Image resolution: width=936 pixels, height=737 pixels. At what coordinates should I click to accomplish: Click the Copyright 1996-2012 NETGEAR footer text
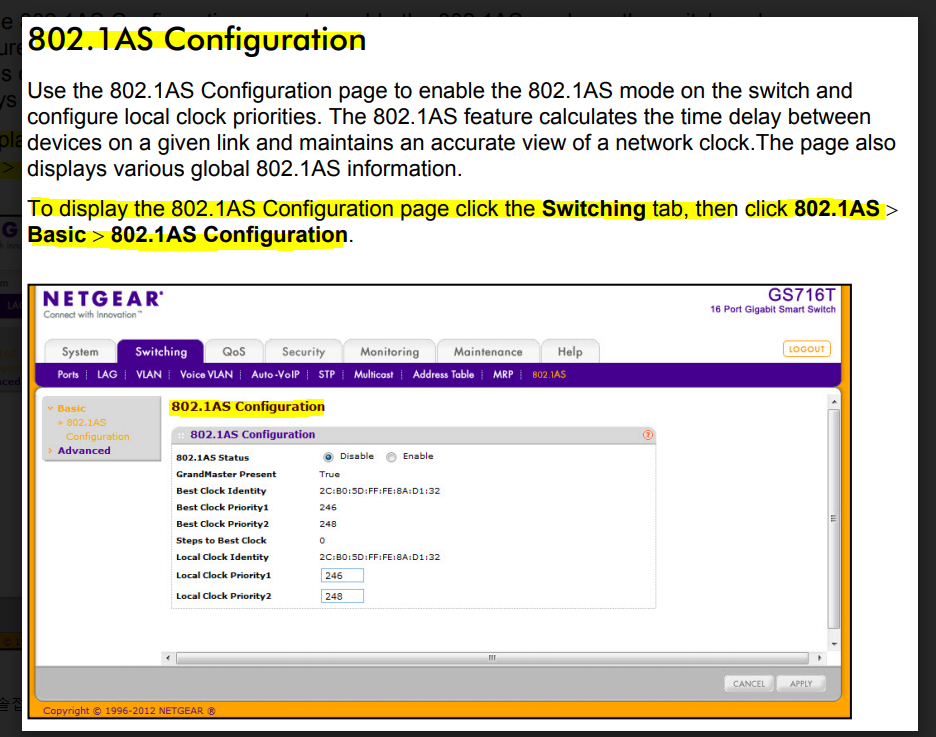(129, 711)
